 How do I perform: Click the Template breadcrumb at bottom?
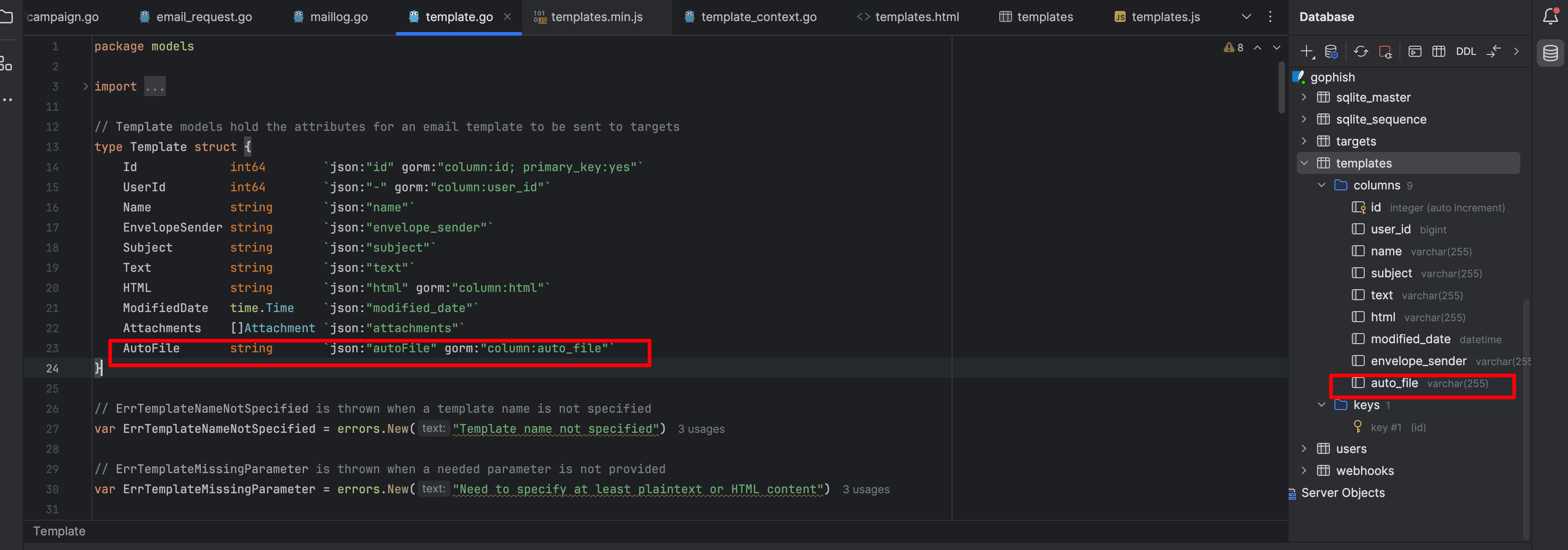point(59,531)
